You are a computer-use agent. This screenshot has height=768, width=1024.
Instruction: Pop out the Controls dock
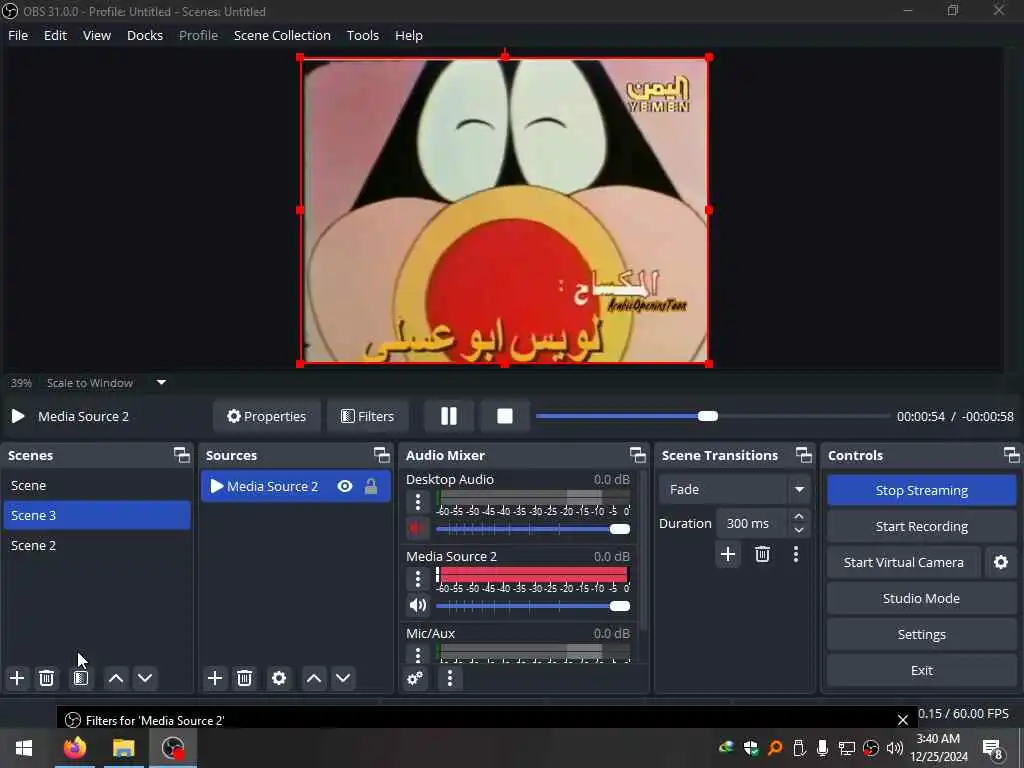[1011, 455]
